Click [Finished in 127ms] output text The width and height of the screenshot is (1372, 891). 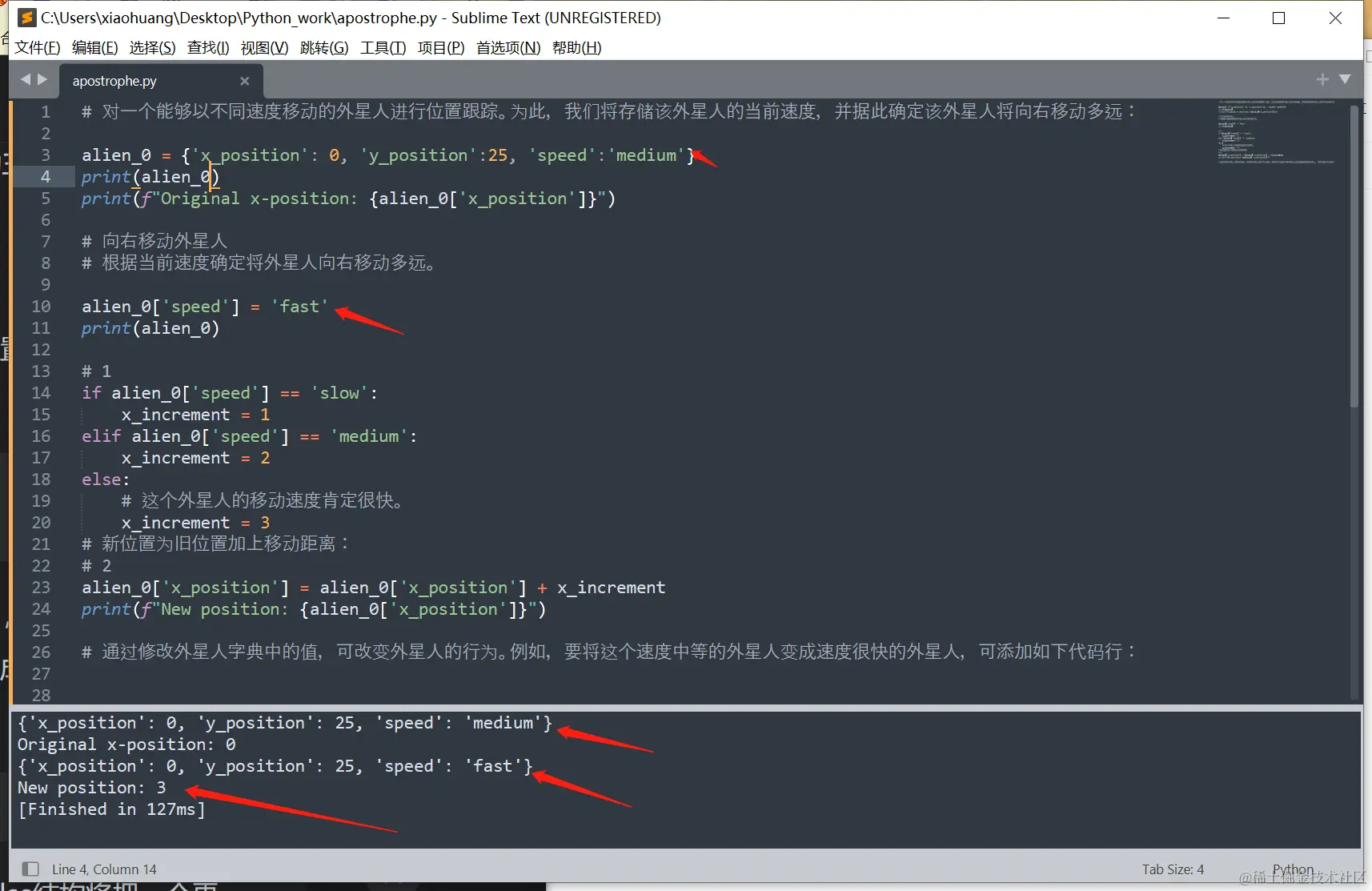pos(111,809)
